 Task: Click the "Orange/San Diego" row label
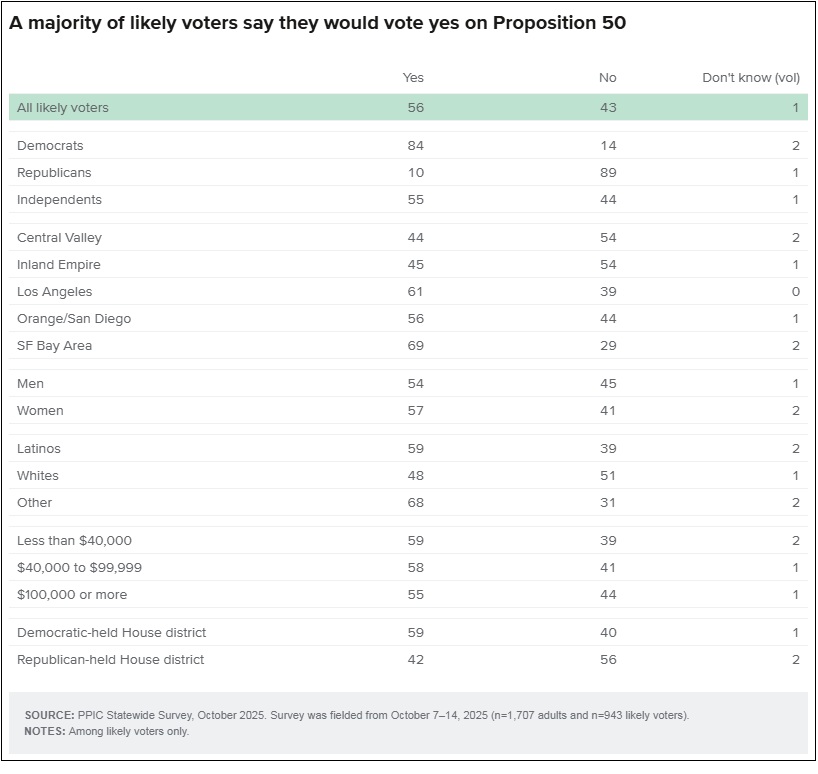coord(74,319)
